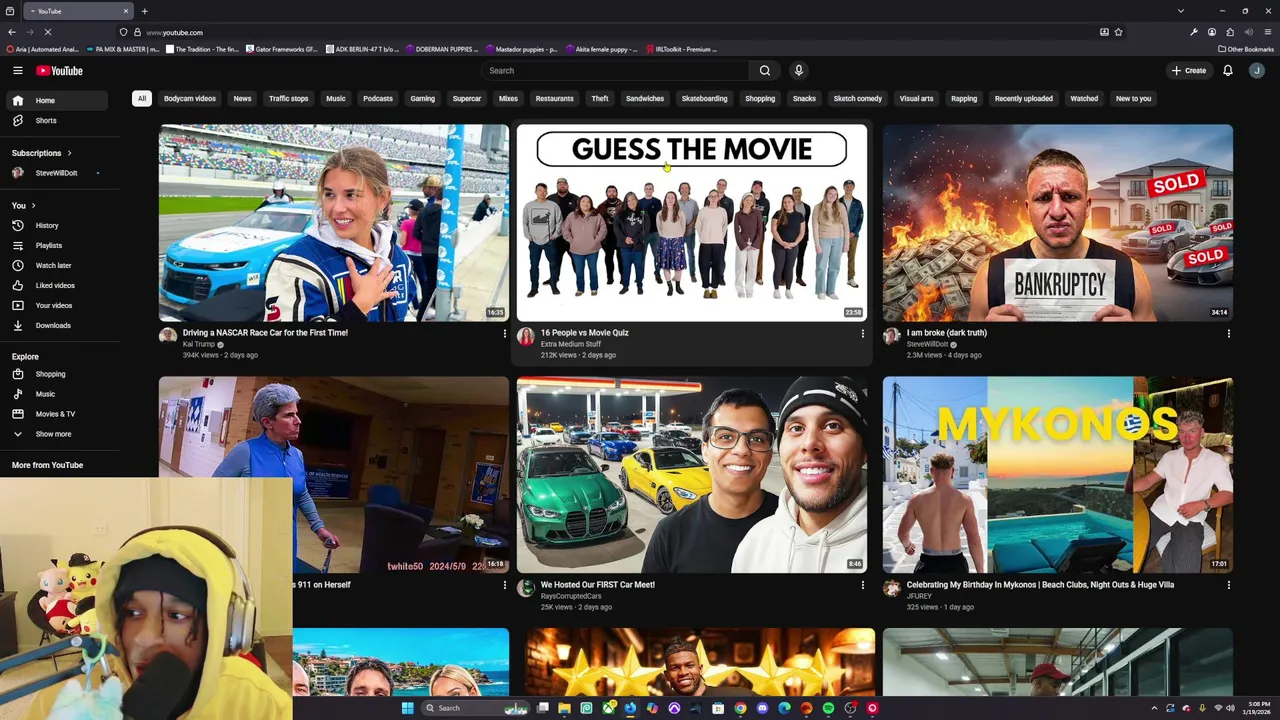1280x720 pixels.
Task: Open watch History in the sidebar
Action: (x=56, y=225)
